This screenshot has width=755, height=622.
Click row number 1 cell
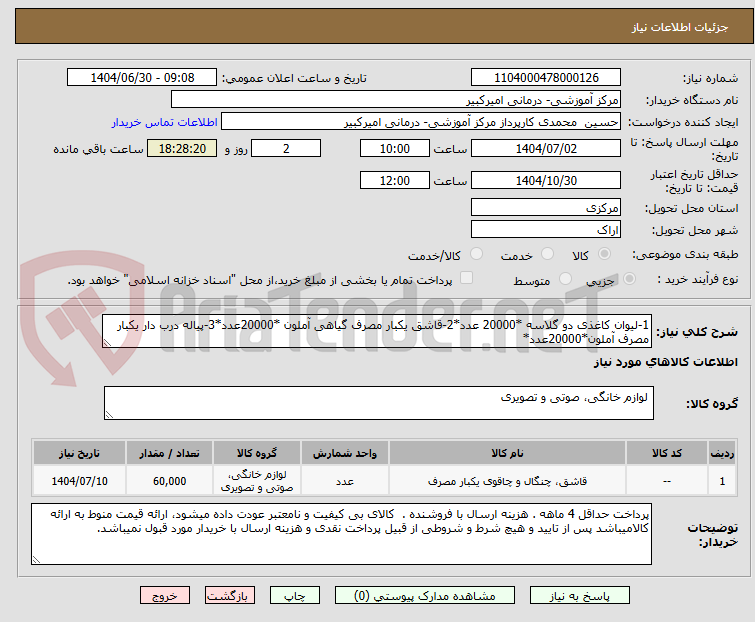[x=722, y=481]
